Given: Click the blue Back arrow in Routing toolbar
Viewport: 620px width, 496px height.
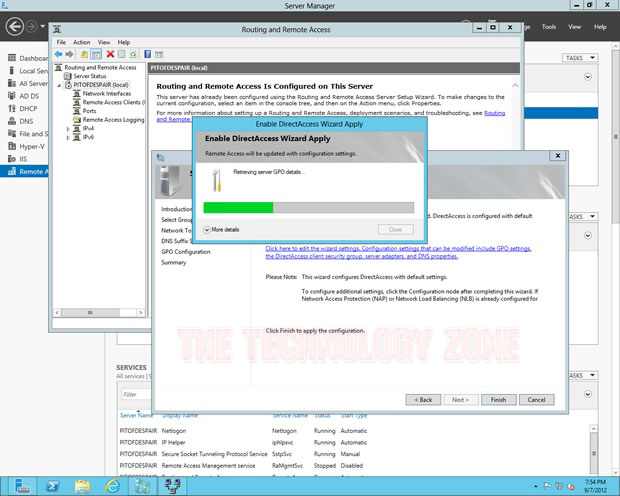Looking at the screenshot, I should click(59, 54).
